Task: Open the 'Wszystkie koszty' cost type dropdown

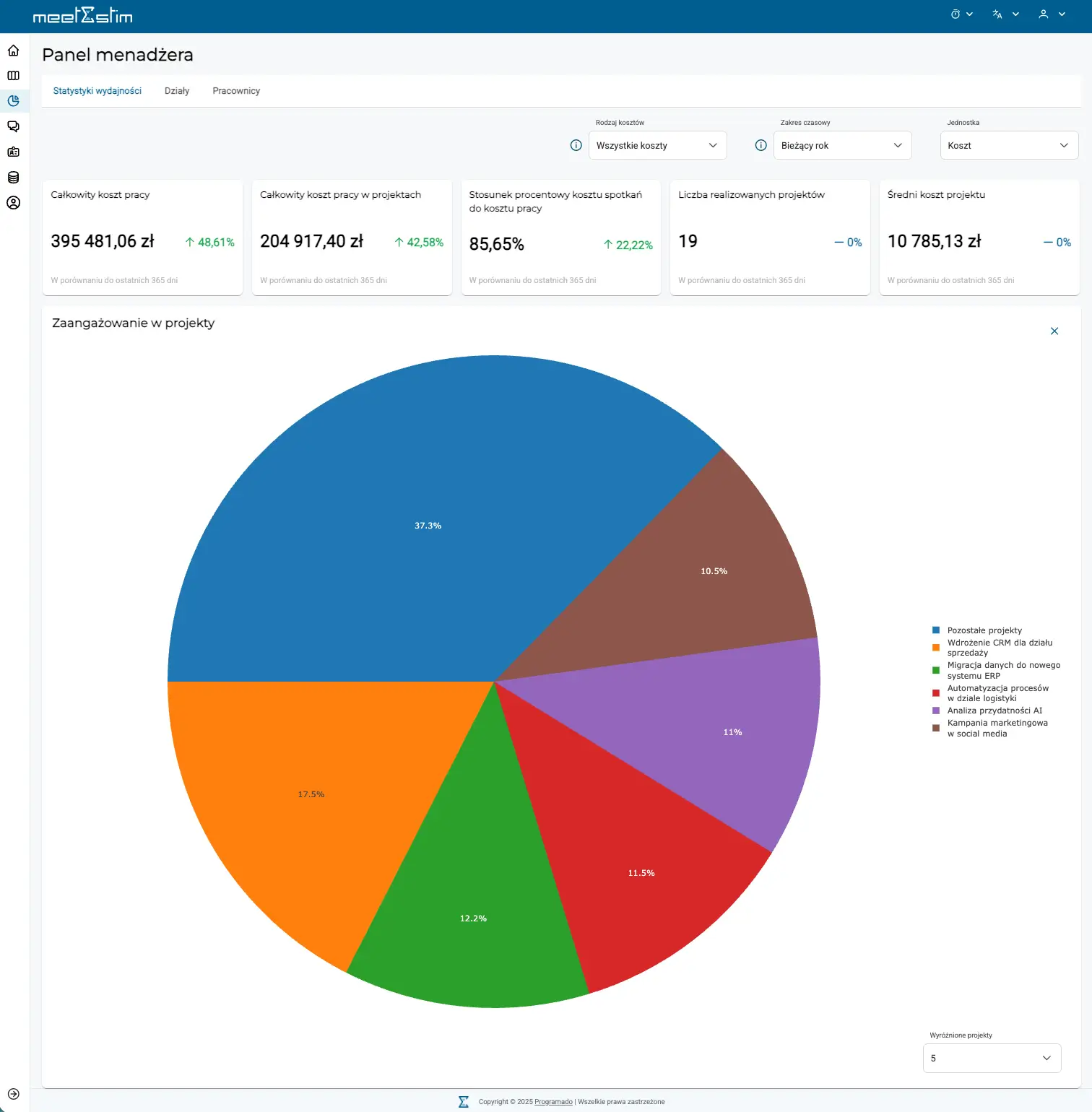Action: point(656,145)
